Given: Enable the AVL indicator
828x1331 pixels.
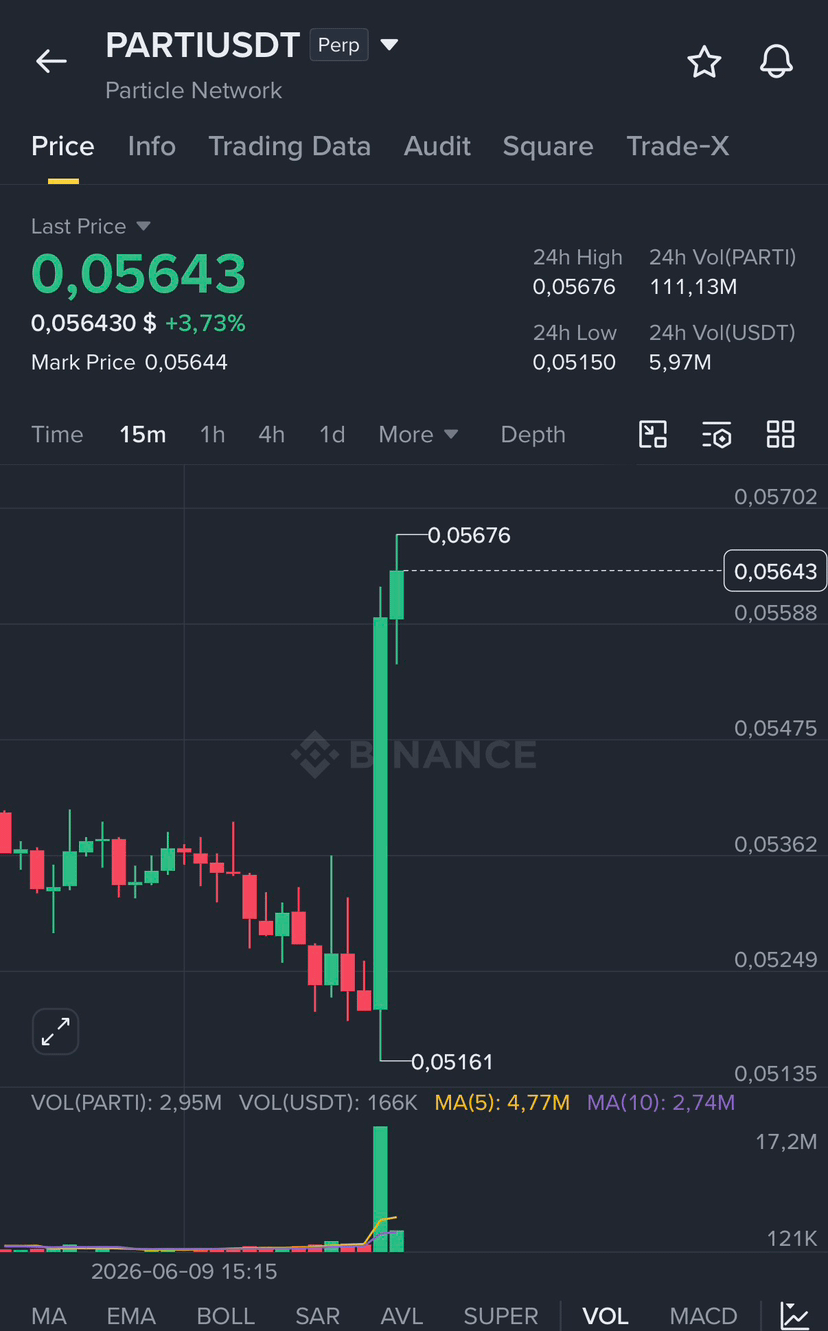Looking at the screenshot, I should pos(402,1316).
